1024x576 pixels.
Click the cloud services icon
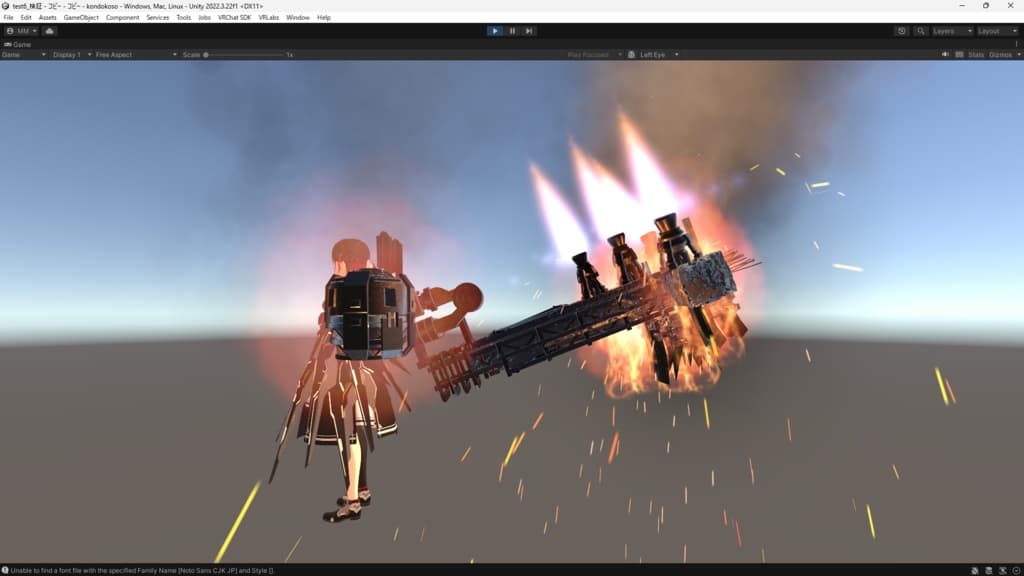[x=50, y=31]
